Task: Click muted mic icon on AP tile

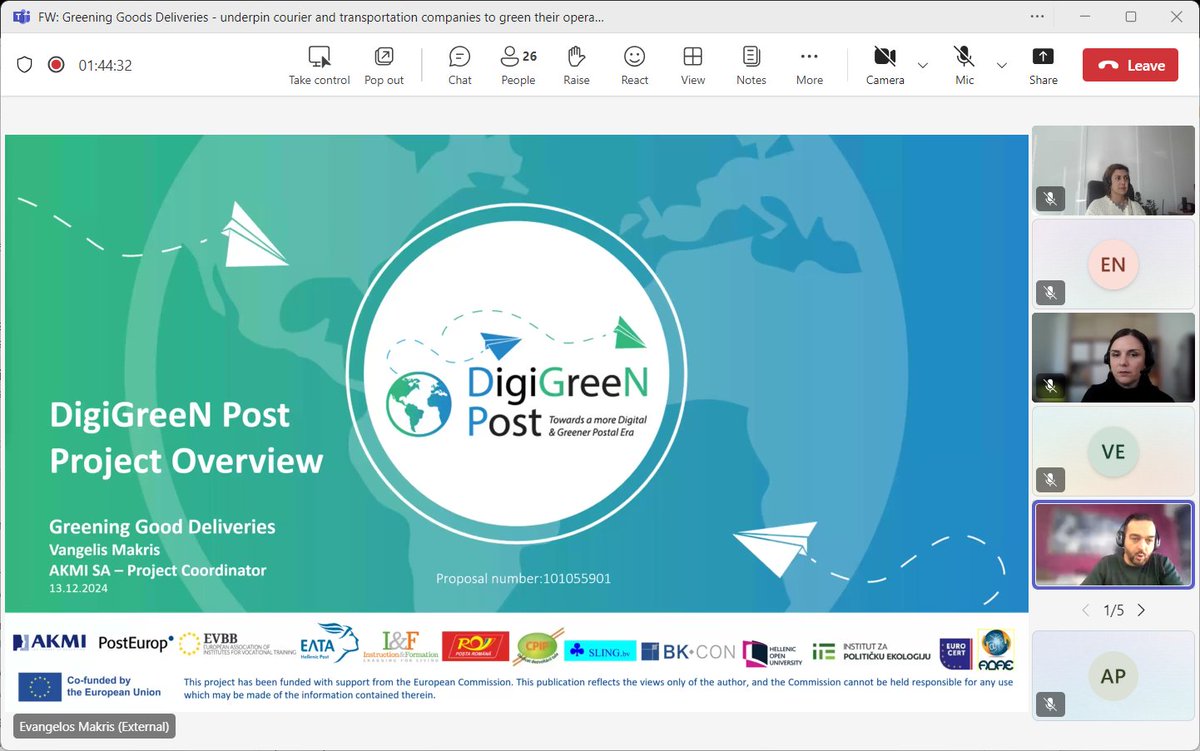Action: [1050, 703]
